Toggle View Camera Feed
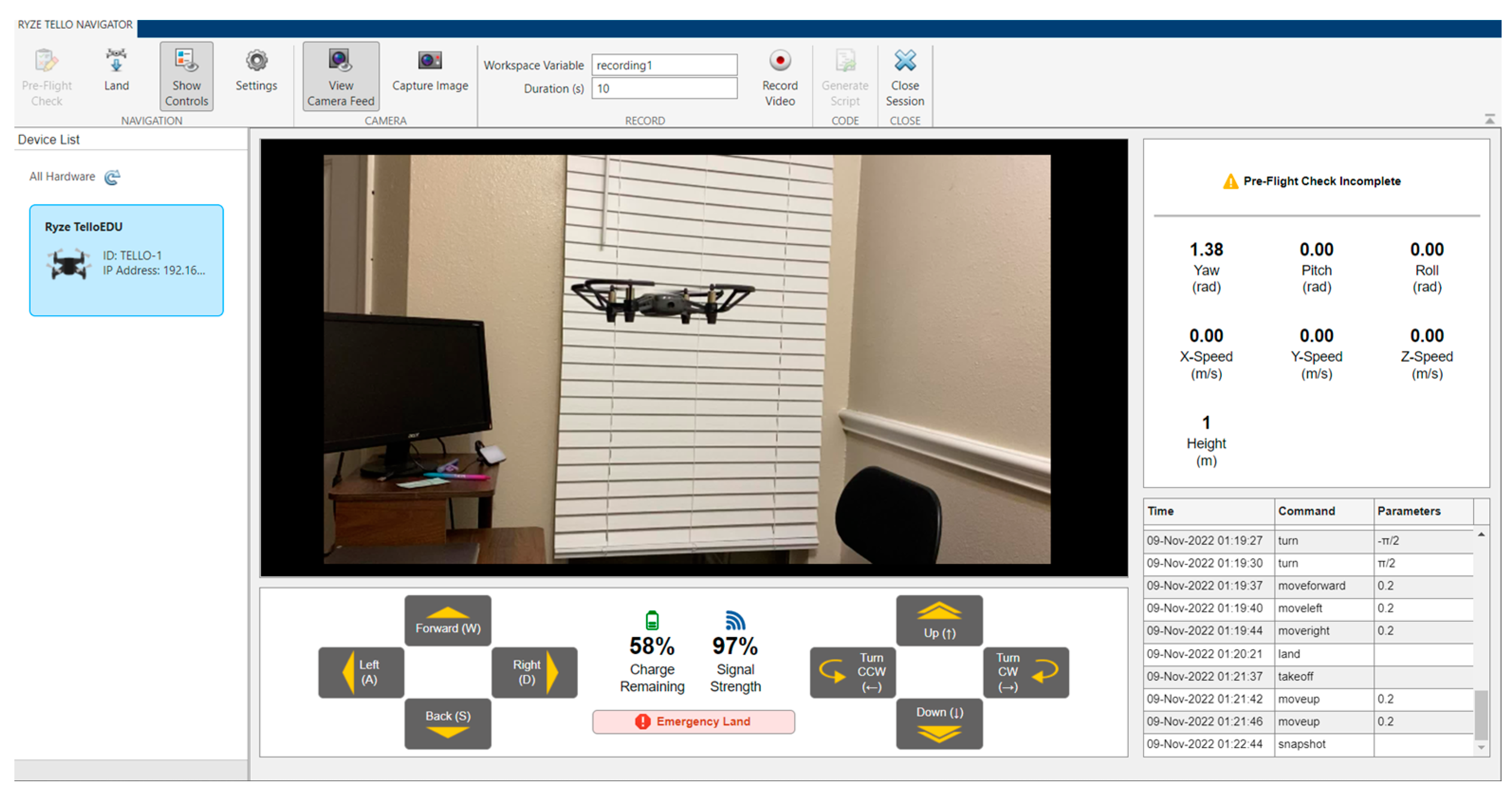Viewport: 1512px width, 796px height. tap(340, 76)
